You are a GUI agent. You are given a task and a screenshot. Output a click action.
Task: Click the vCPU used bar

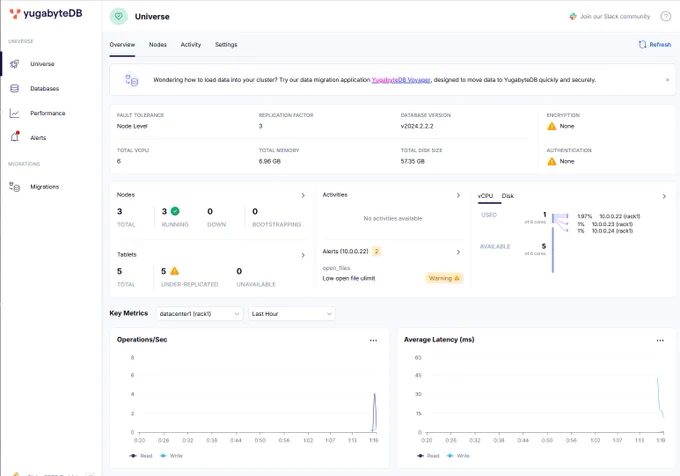(x=553, y=218)
